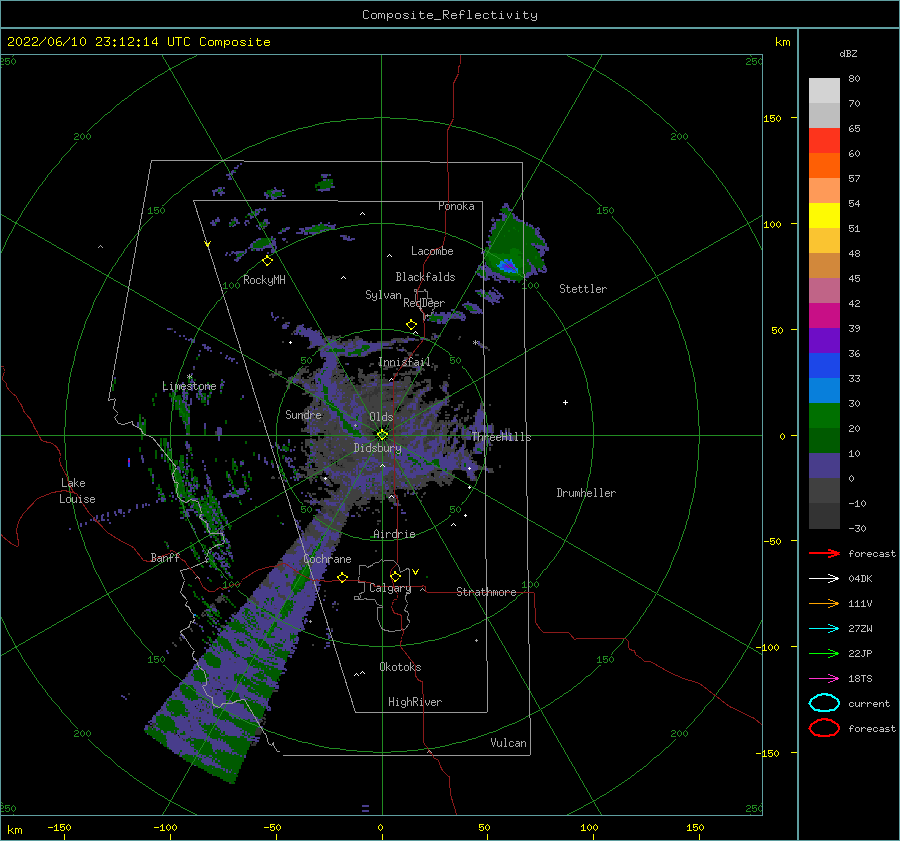The width and height of the screenshot is (900, 841).
Task: Click the yellow diamond marker near RockyMH
Action: coord(267,261)
